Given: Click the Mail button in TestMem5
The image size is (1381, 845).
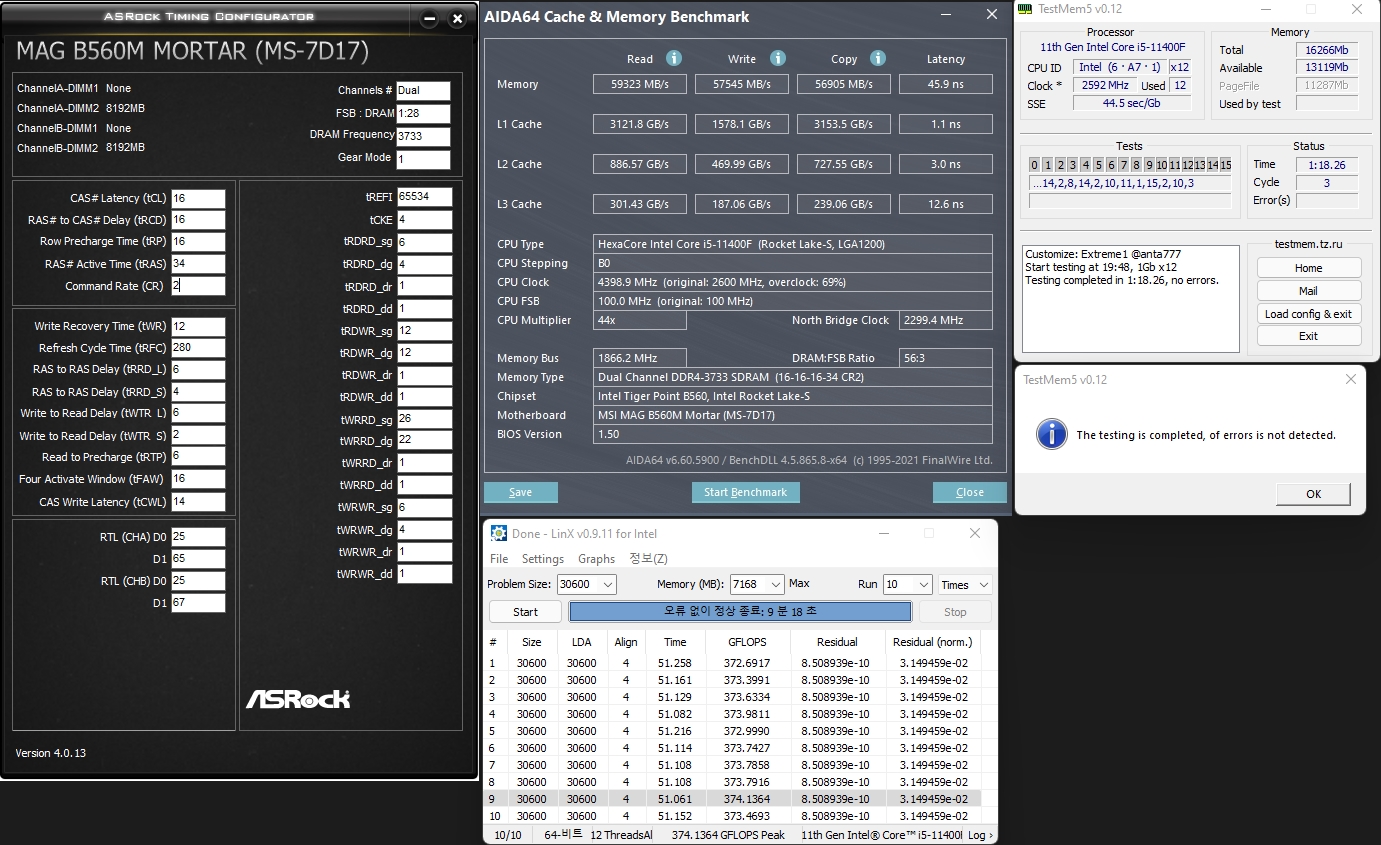Looking at the screenshot, I should [x=1309, y=291].
